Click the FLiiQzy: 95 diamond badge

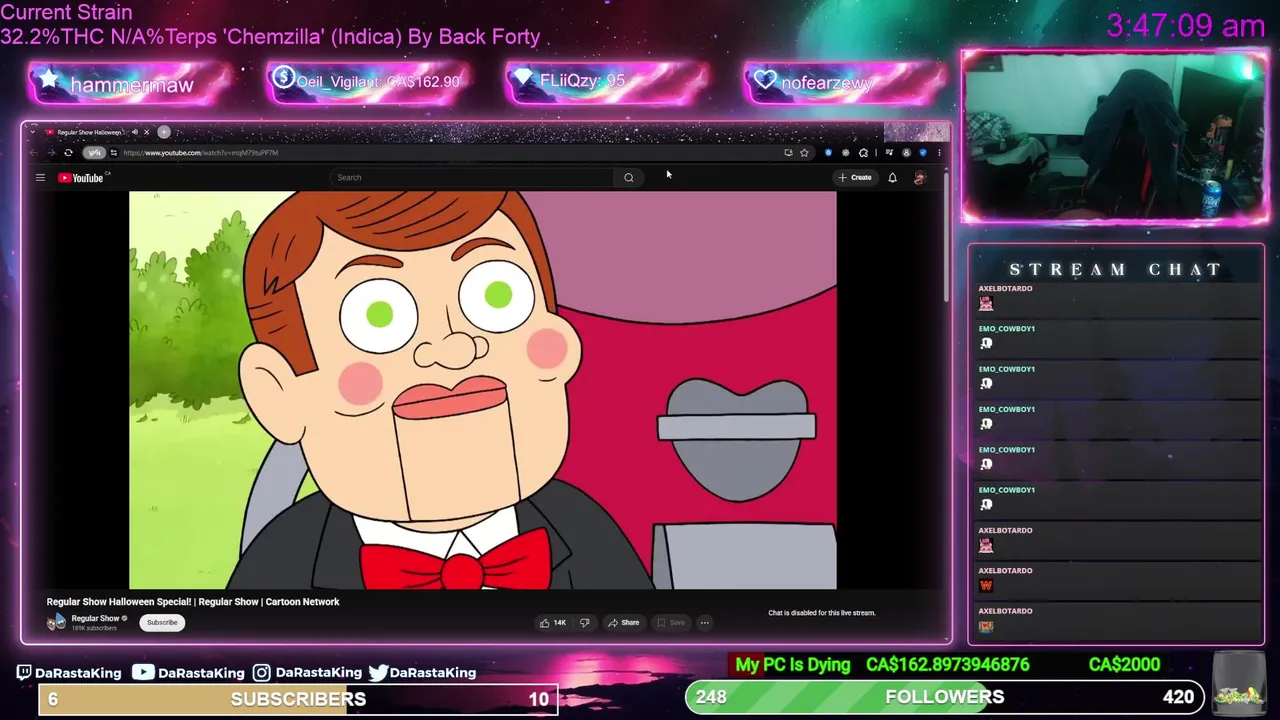click(x=607, y=81)
